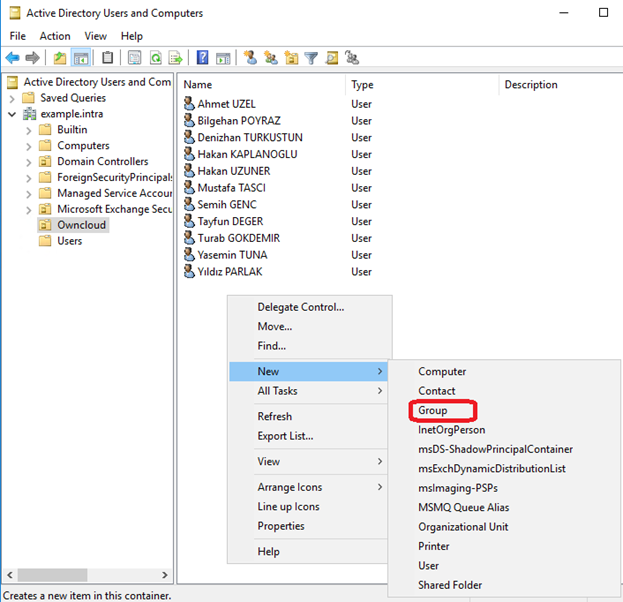This screenshot has width=623, height=602.
Task: Open the All Tasks submenu
Action: [x=308, y=391]
